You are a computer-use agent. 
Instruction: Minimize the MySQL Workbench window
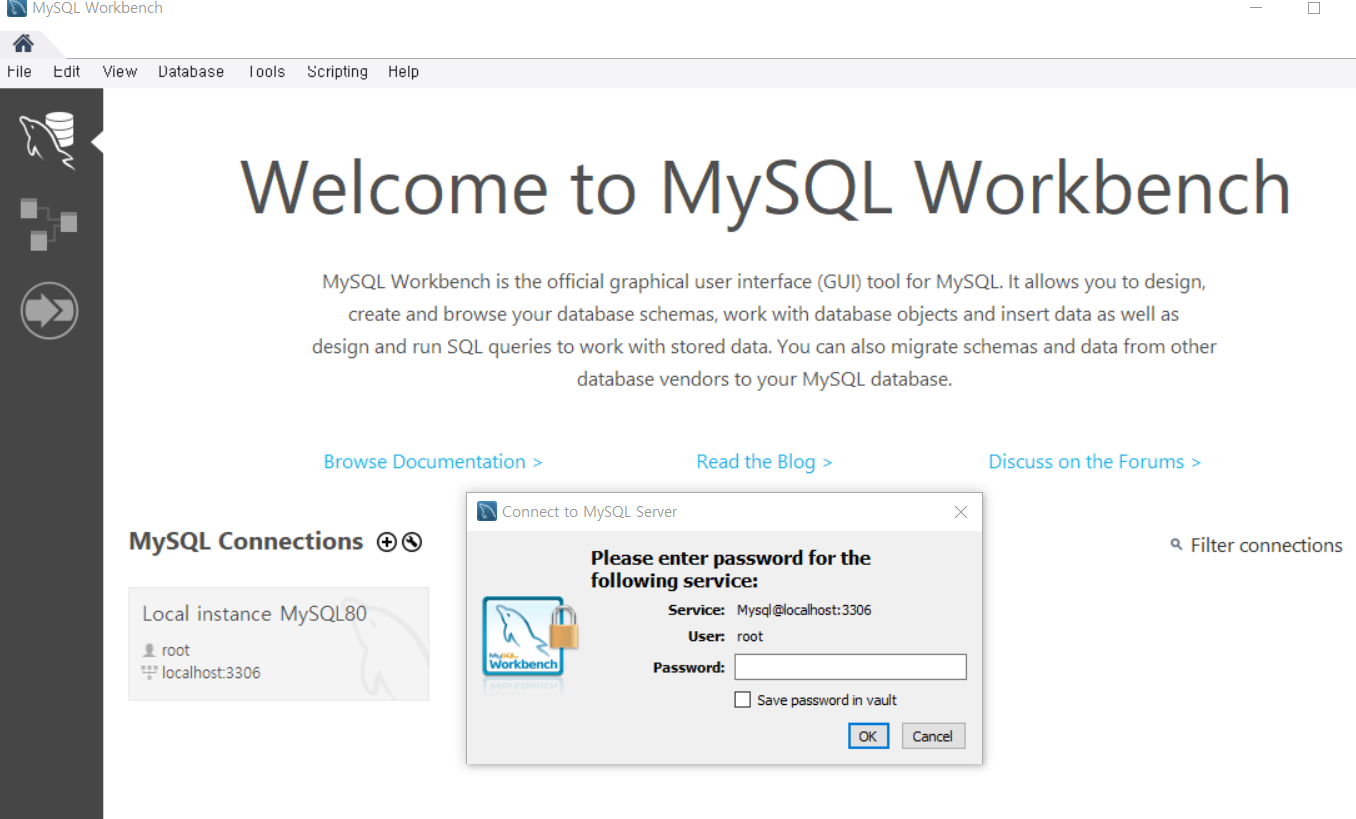pyautogui.click(x=1256, y=8)
